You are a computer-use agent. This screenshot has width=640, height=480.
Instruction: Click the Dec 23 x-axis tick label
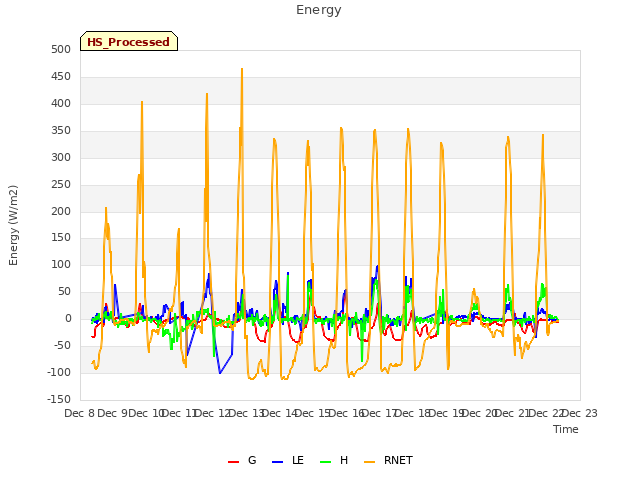(580, 413)
